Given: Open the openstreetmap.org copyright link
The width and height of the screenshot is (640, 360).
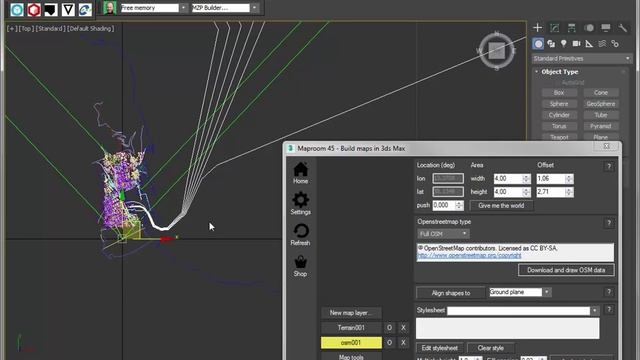Looking at the screenshot, I should pos(469,256).
